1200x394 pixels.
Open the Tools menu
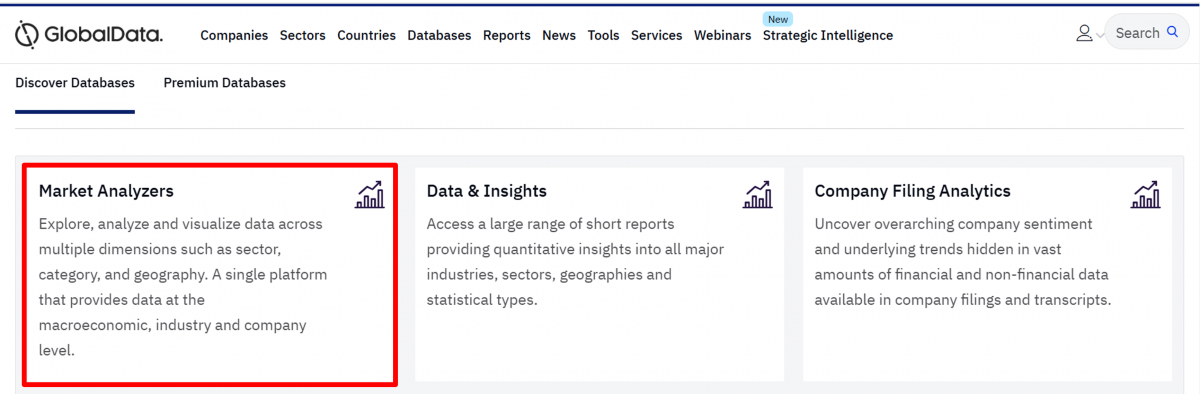(603, 35)
